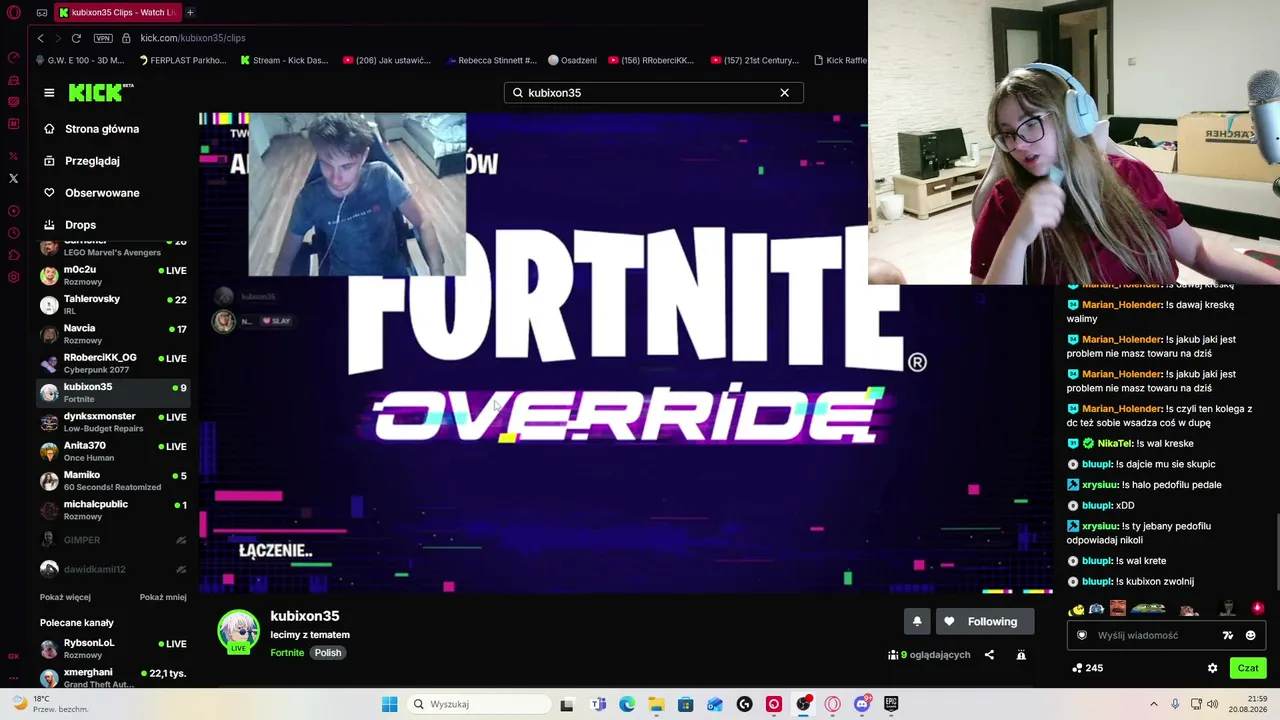Open volume control in system tray
Viewport: 1280px width, 720px height.
[1212, 704]
